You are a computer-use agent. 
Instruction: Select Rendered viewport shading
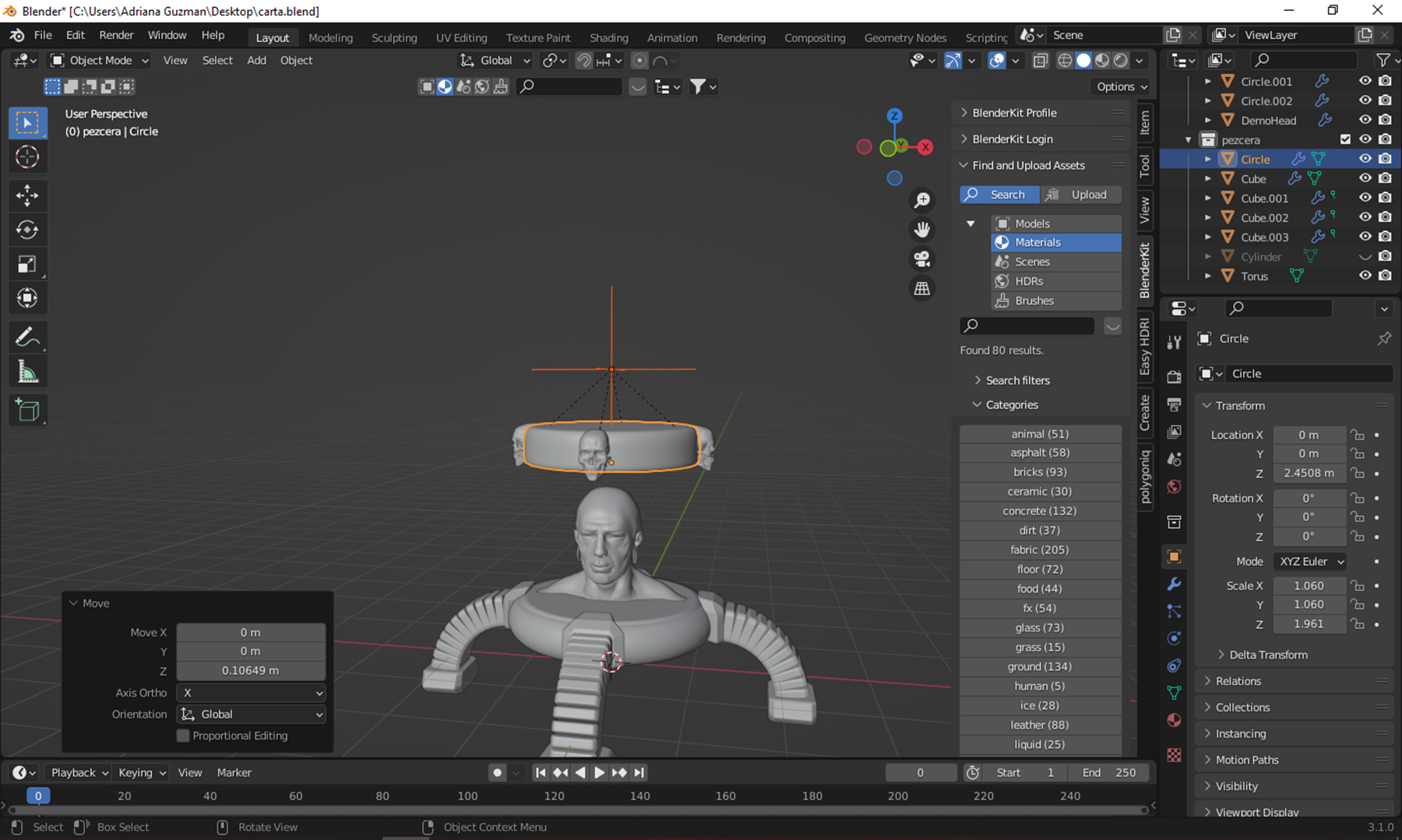click(x=1121, y=61)
